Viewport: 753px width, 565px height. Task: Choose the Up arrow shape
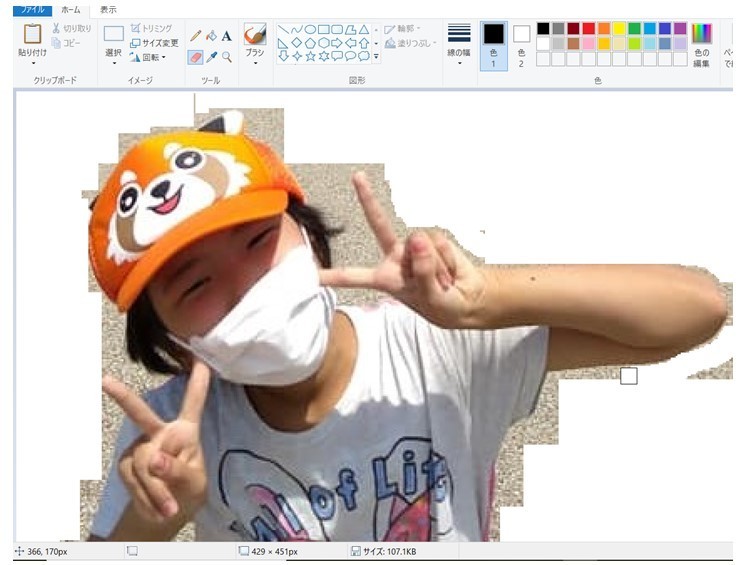tap(364, 43)
